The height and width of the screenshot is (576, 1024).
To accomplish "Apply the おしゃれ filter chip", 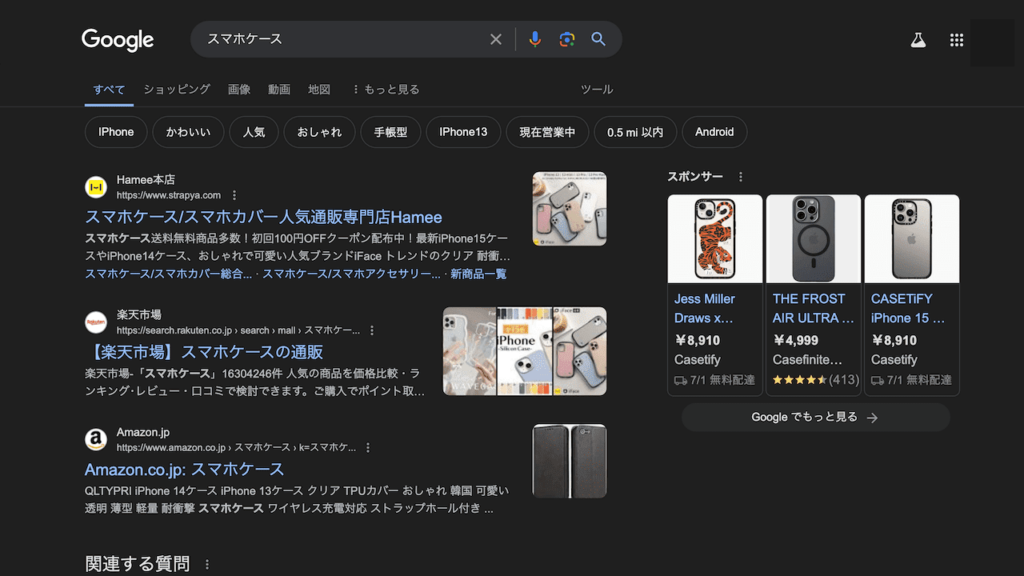I will pos(319,132).
